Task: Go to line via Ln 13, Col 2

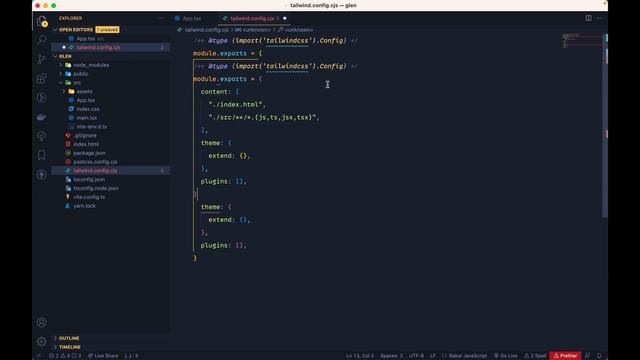Action: pos(360,356)
